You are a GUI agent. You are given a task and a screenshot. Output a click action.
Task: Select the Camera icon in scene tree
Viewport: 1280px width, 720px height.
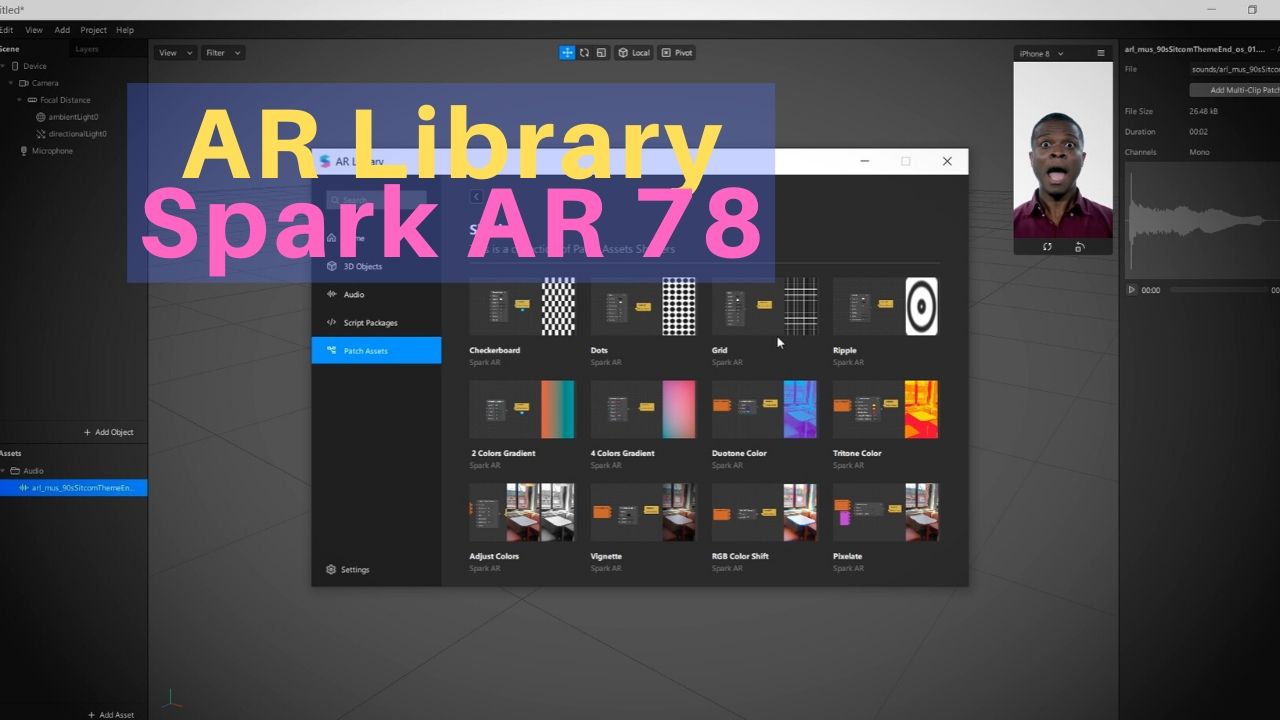pyautogui.click(x=23, y=83)
